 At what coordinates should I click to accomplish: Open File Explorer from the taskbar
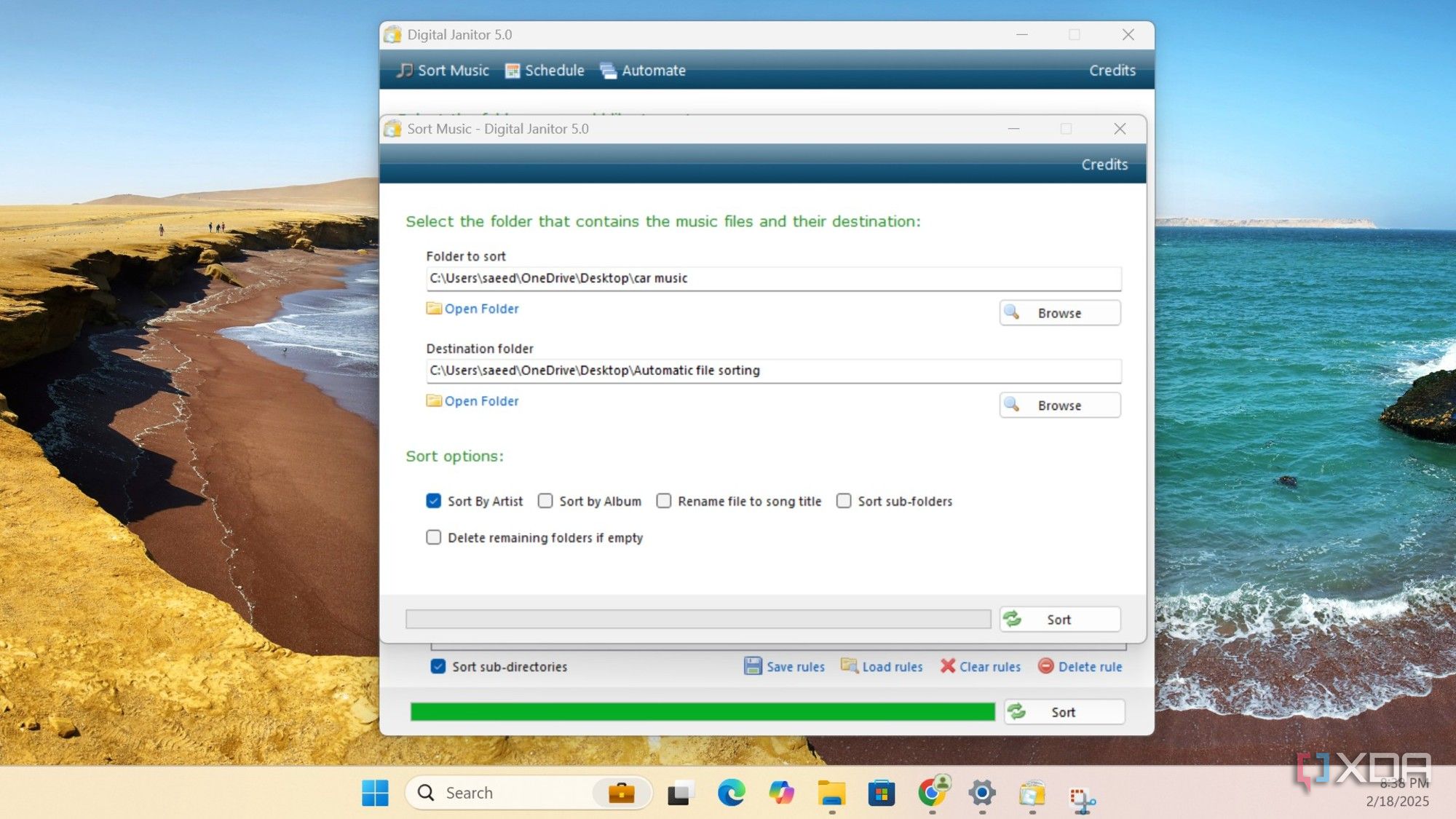tap(831, 793)
